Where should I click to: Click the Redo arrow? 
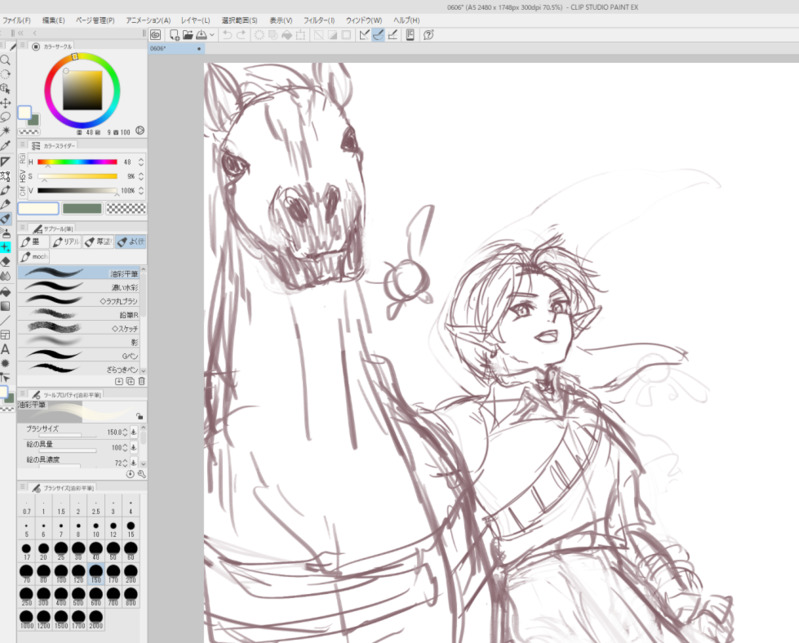(x=241, y=35)
